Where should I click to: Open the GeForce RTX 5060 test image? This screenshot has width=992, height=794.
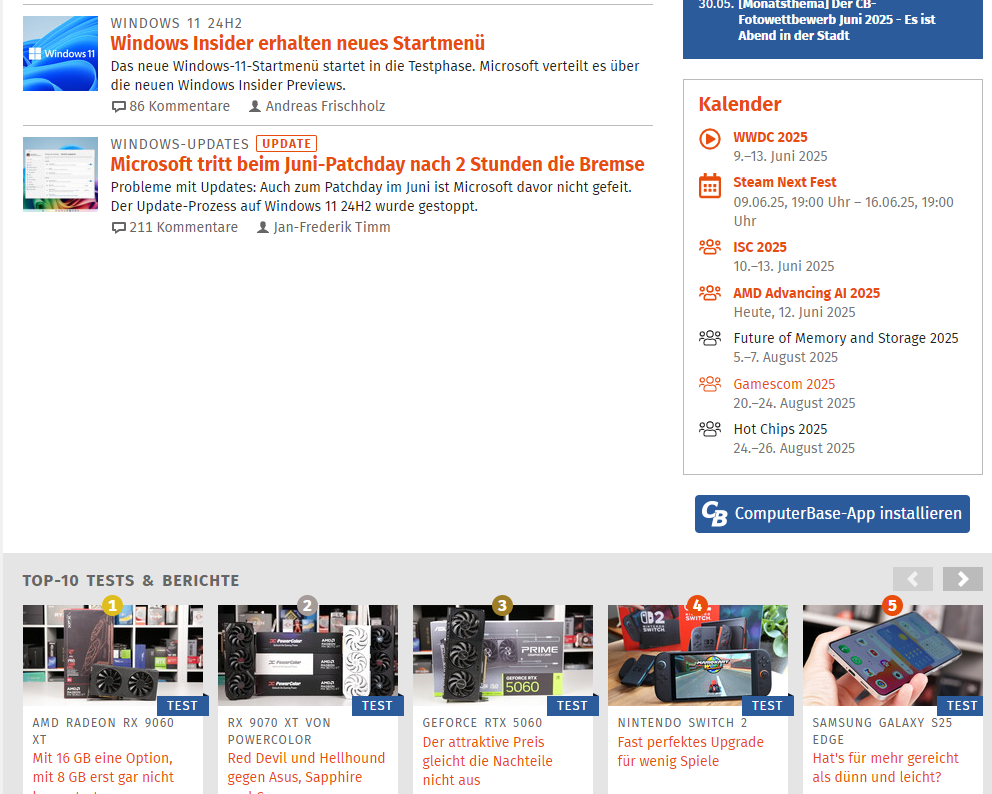coord(503,655)
